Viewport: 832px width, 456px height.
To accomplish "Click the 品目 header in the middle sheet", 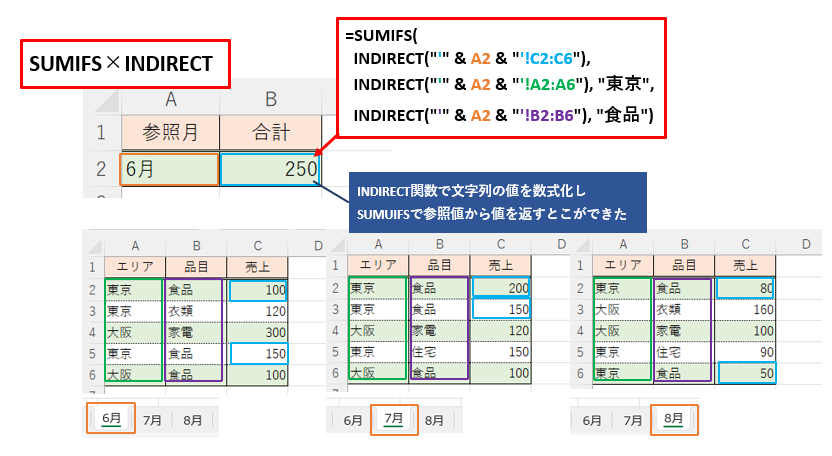I will coord(439,265).
